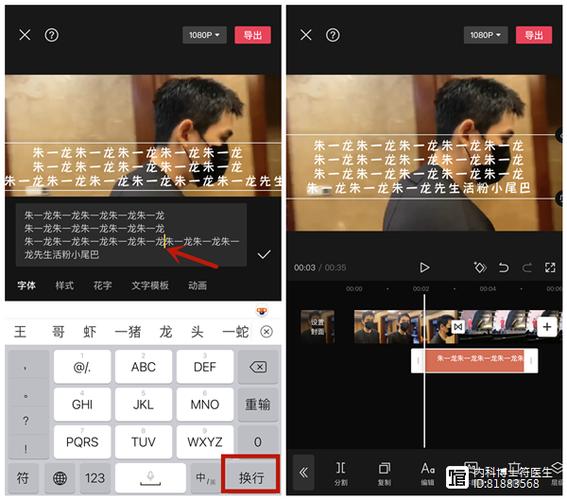The height and width of the screenshot is (500, 567).
Task: Tap the PQRS key
Action: (82, 442)
